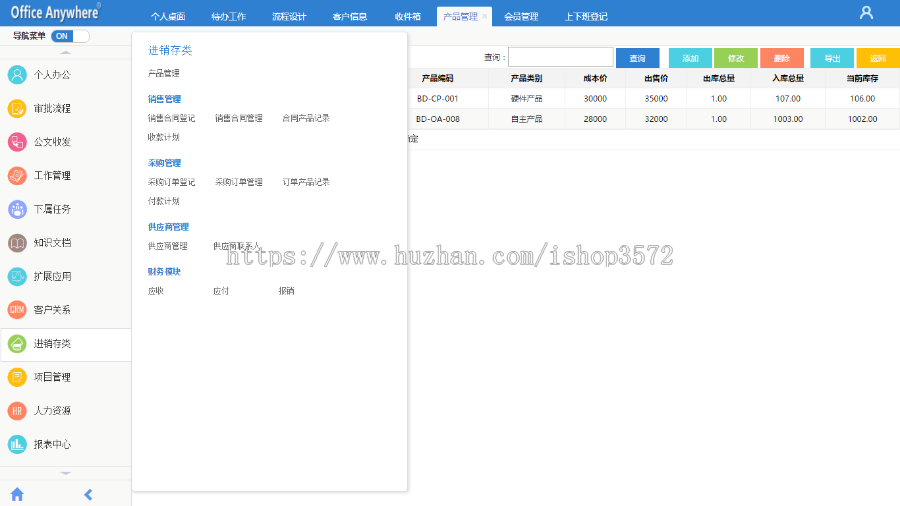Open 供应商管理 item under its section
900x506 pixels.
pos(168,246)
